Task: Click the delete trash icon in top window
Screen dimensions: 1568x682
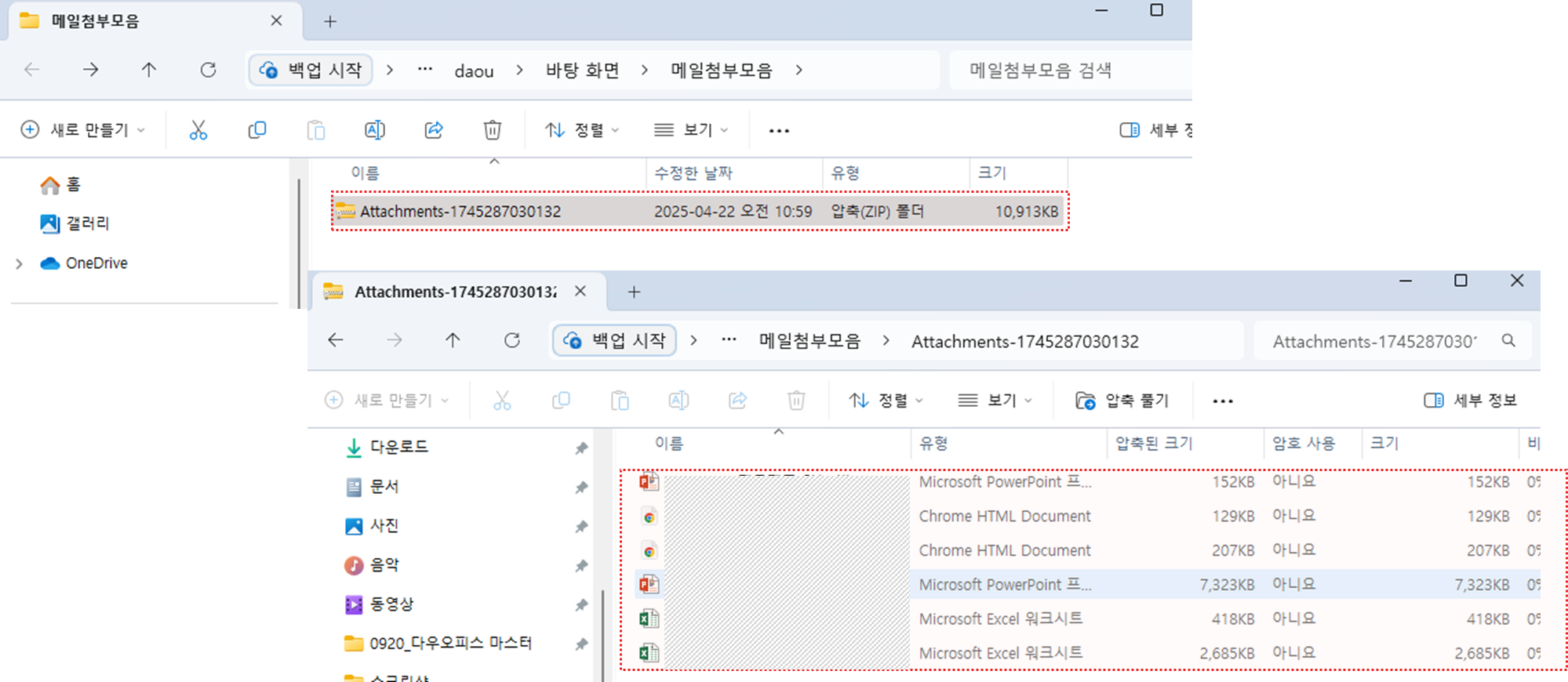Action: click(493, 130)
